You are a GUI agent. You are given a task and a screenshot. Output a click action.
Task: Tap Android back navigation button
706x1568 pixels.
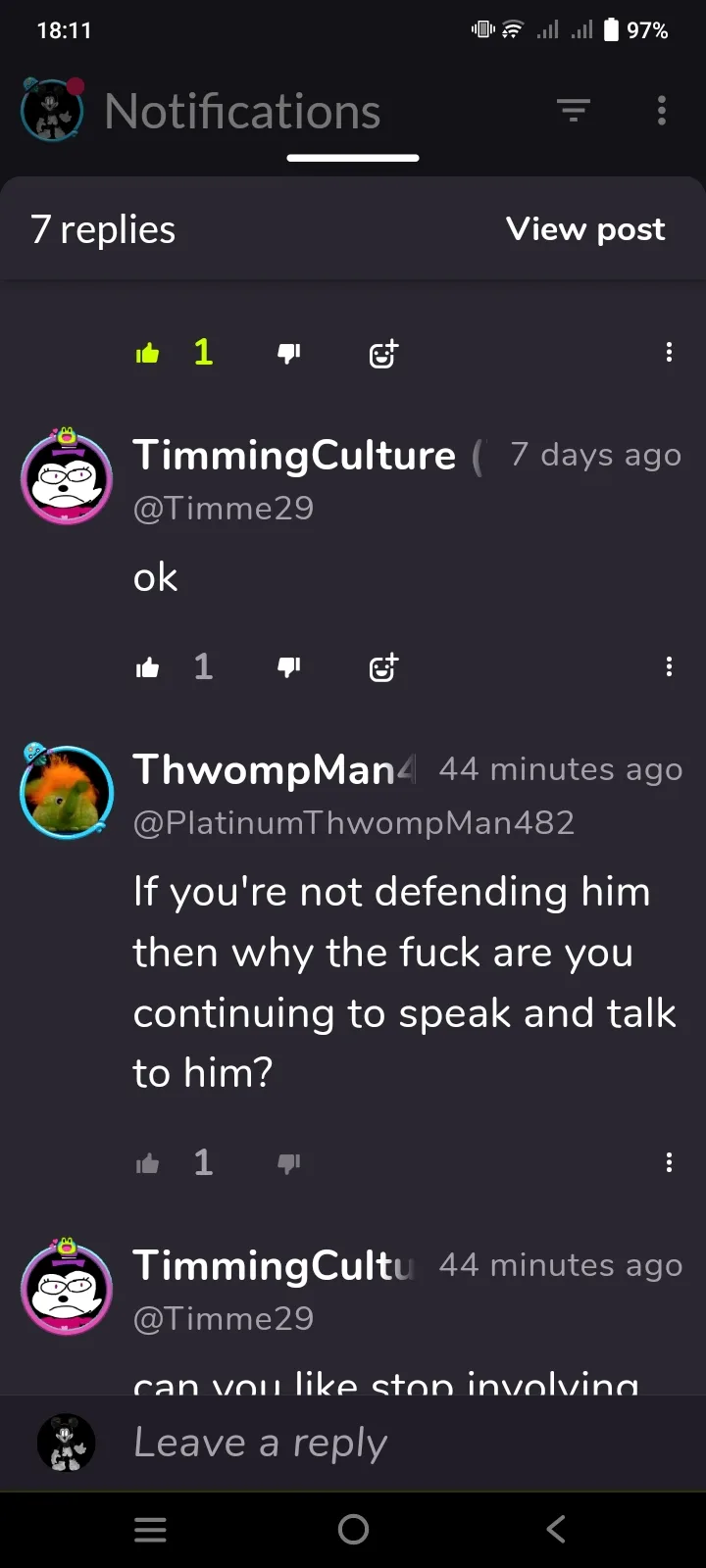coord(556,1529)
